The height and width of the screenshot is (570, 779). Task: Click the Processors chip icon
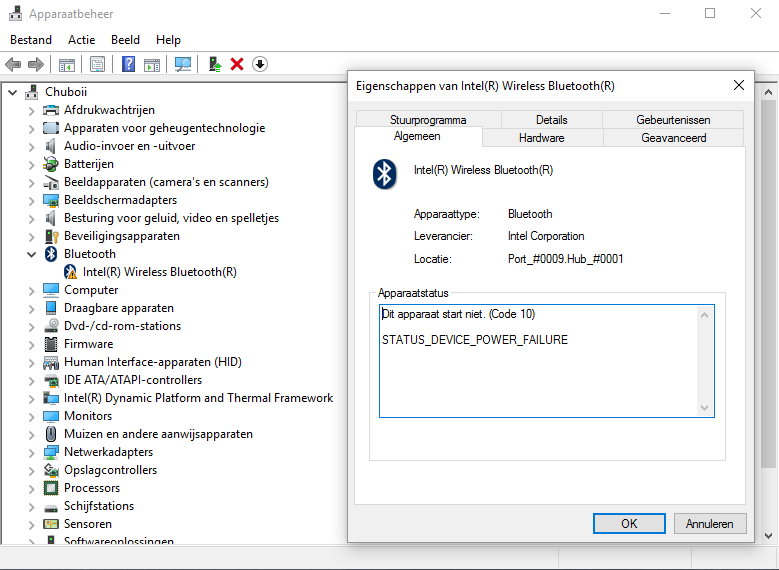point(51,488)
